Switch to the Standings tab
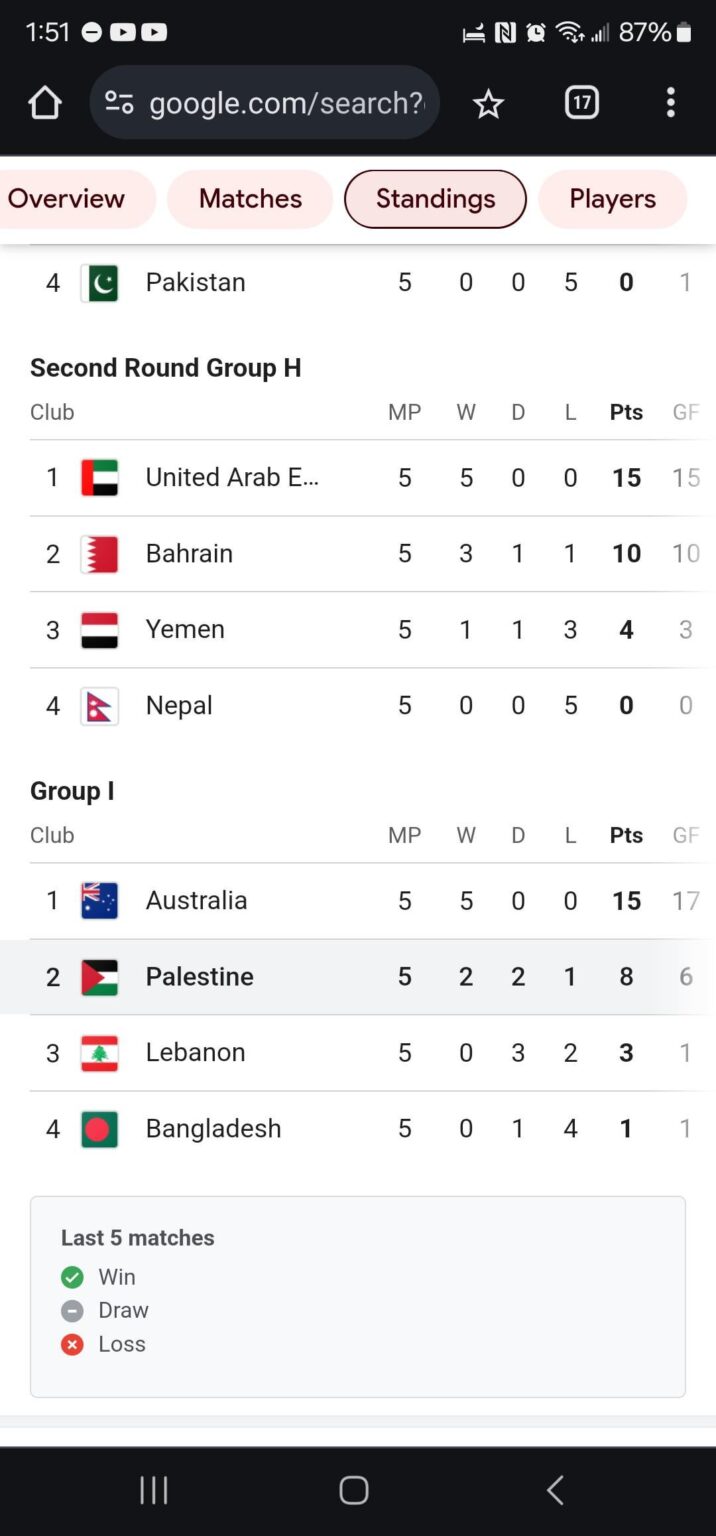 pyautogui.click(x=435, y=199)
